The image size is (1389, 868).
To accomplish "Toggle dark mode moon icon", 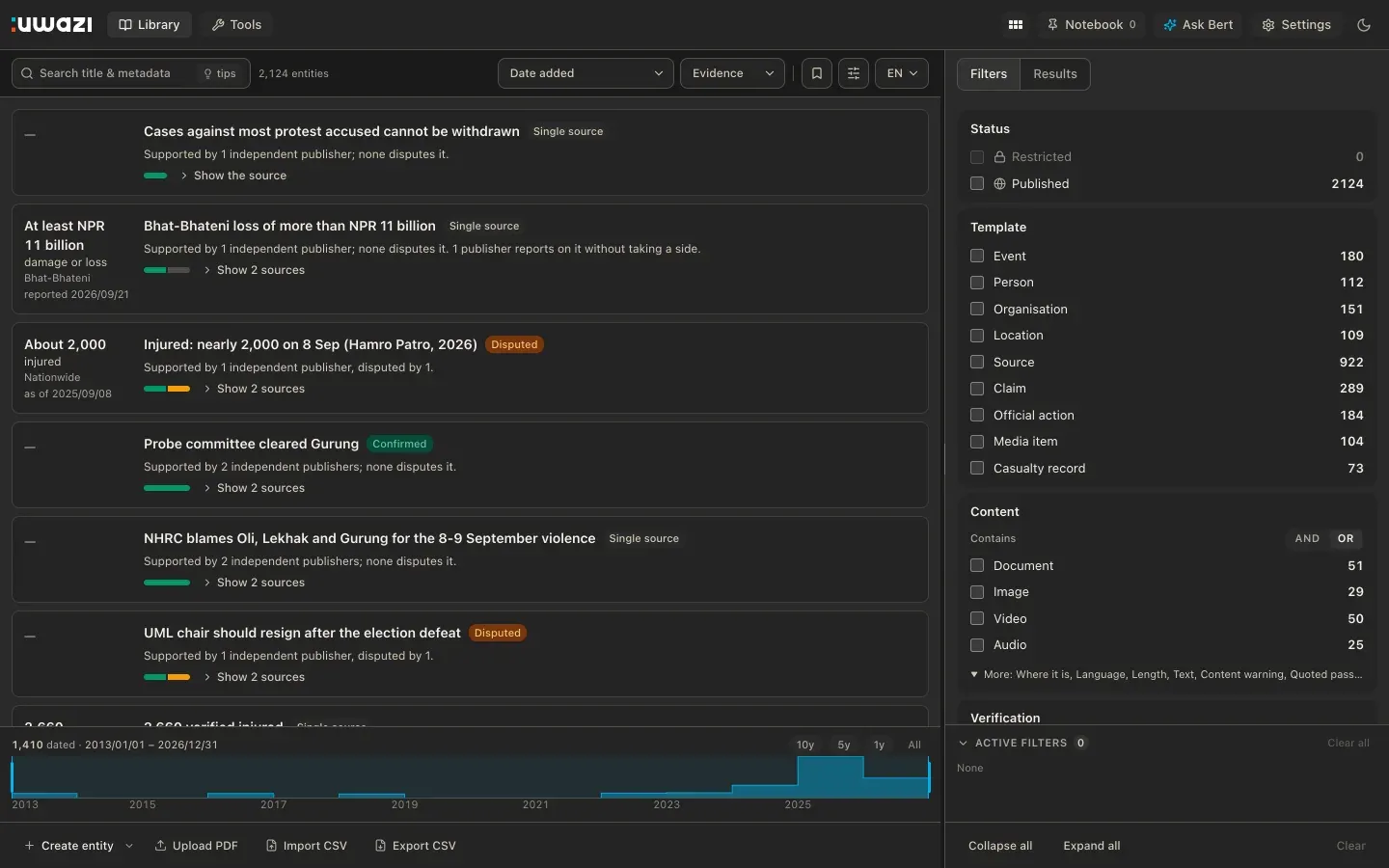I will tap(1364, 25).
